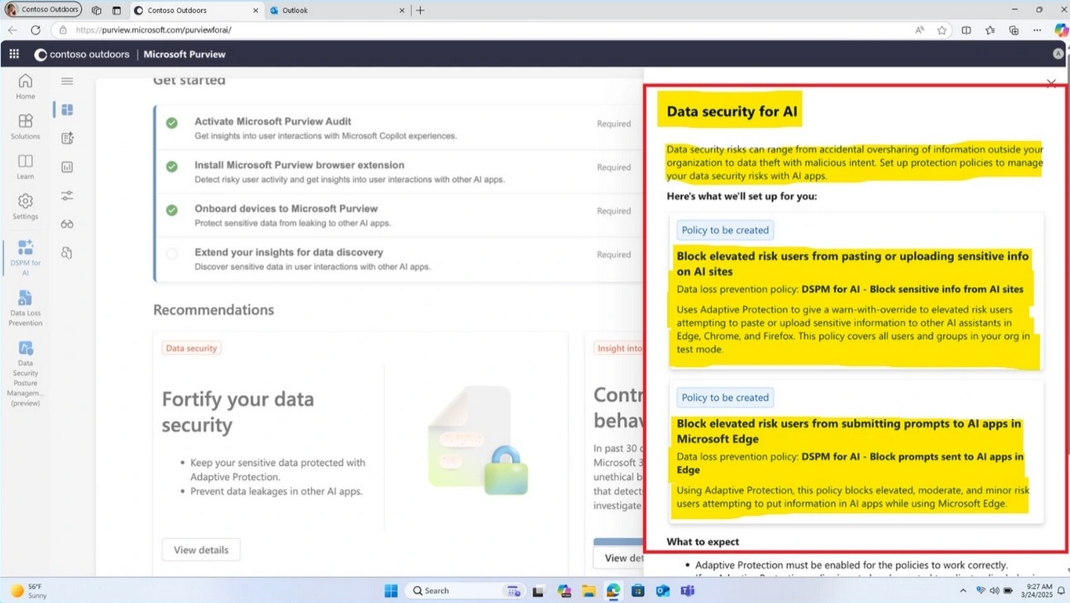Open Purview Settings gear icon
Screen dimensions: 1070x603
[25, 207]
